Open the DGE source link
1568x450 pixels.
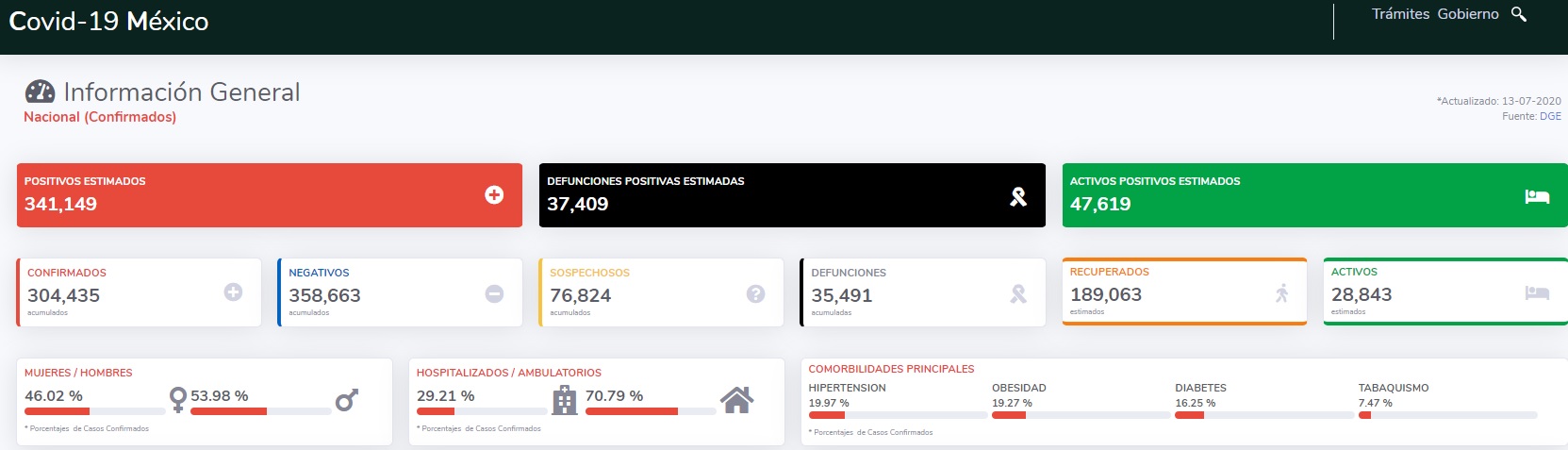[x=1550, y=116]
